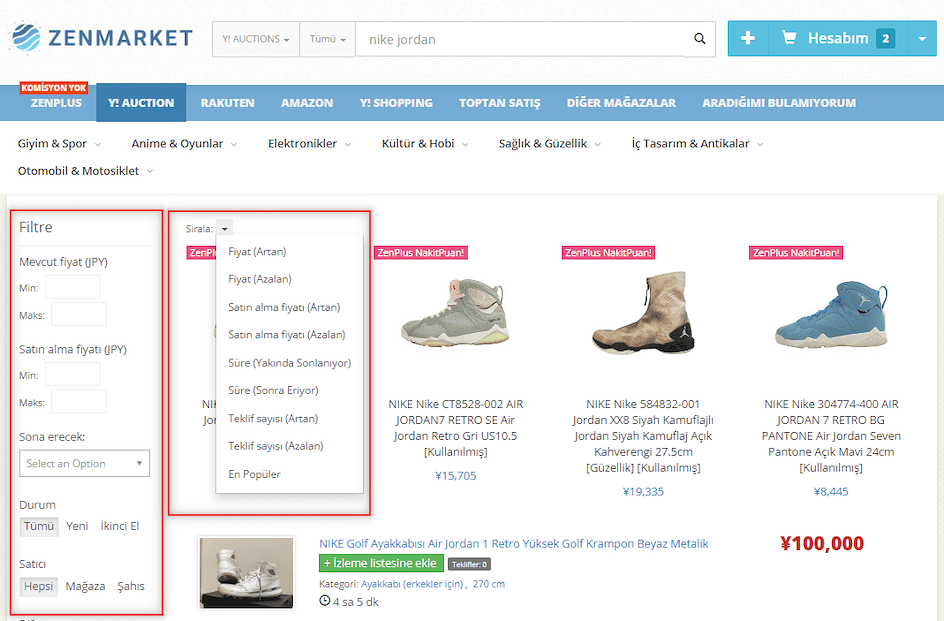
Task: Click the search magnifier icon
Action: [x=700, y=39]
